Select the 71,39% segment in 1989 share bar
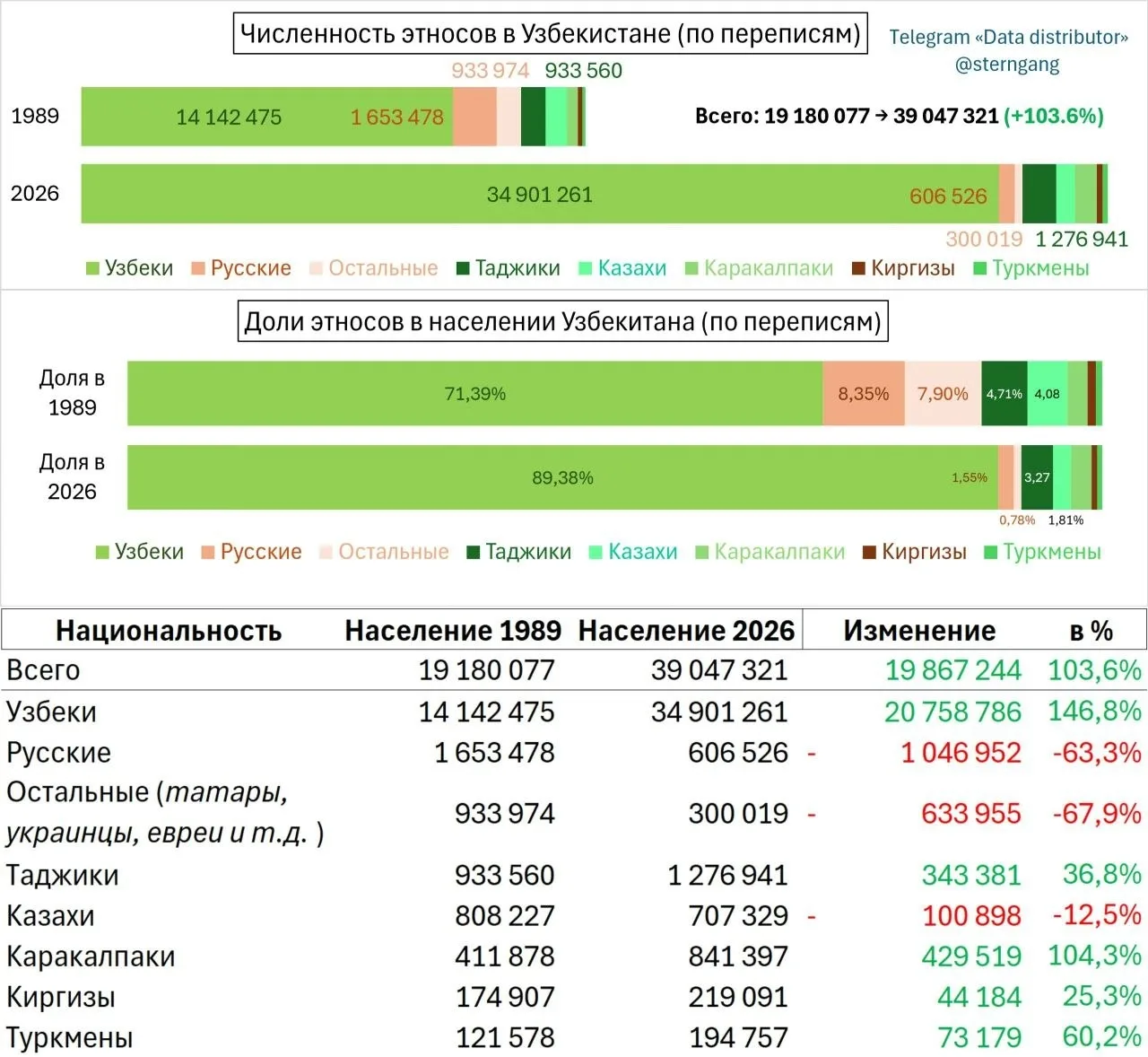This screenshot has height=1057, width=1148. (475, 393)
